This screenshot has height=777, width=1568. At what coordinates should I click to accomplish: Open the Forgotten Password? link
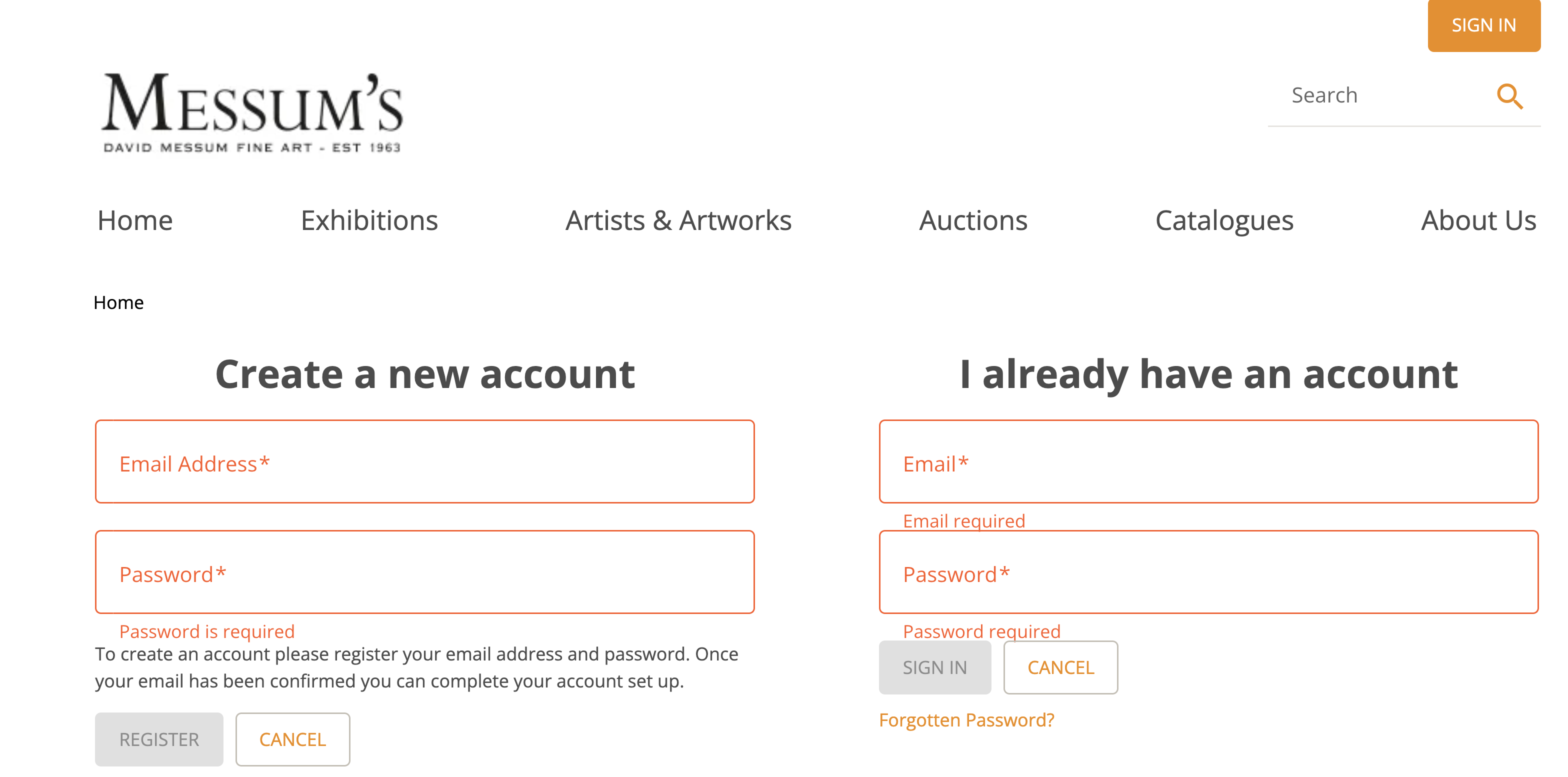click(966, 720)
